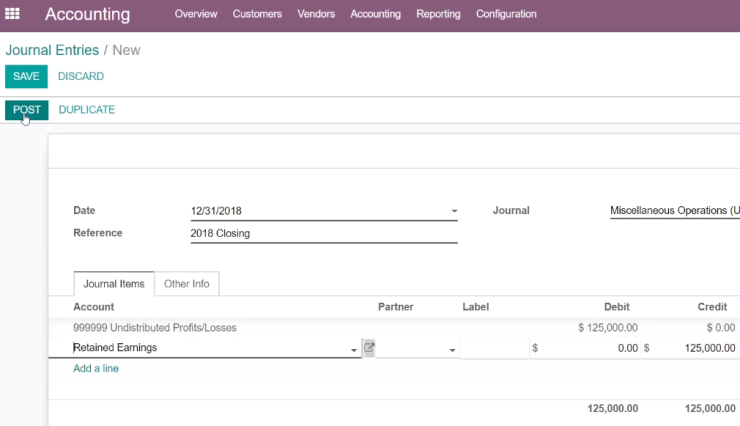The width and height of the screenshot is (740, 426).
Task: Open the Configuration menu
Action: tap(506, 14)
